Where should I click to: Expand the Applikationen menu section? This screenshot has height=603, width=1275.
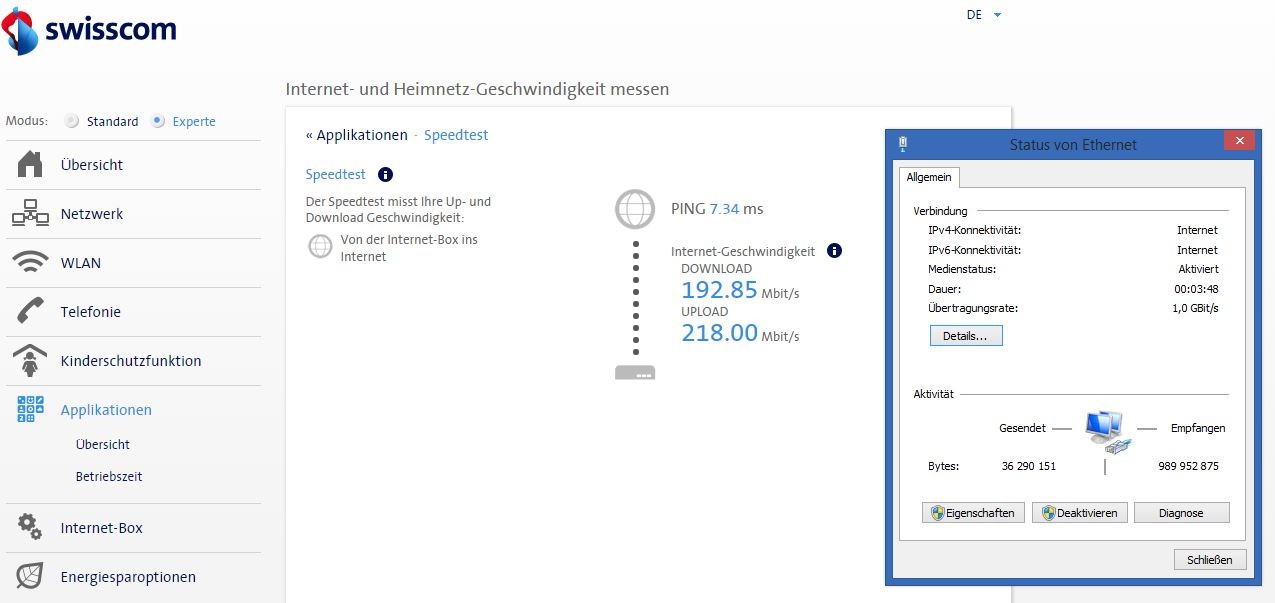click(106, 410)
